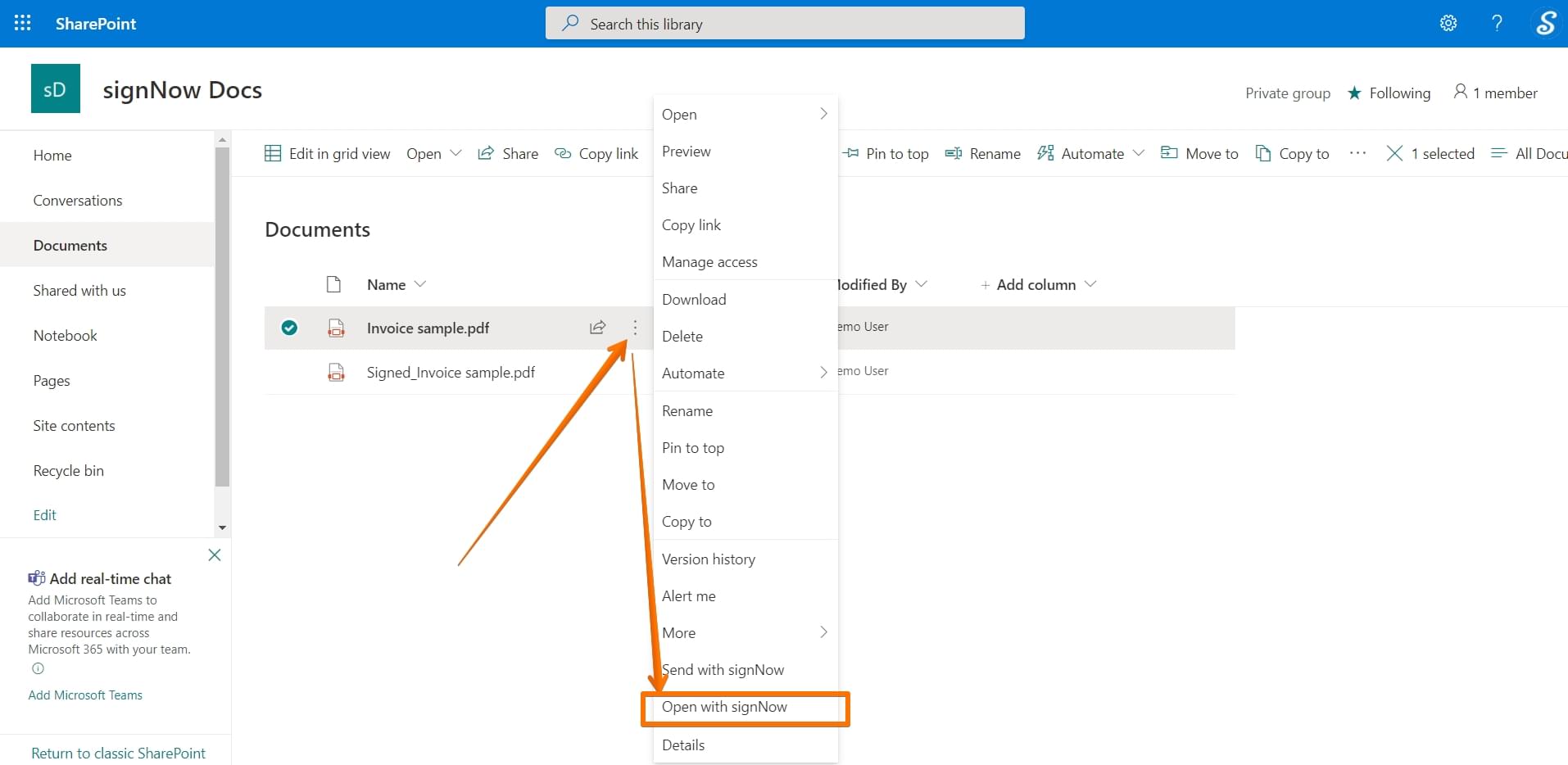Click the Edit navigation link

pyautogui.click(x=44, y=514)
